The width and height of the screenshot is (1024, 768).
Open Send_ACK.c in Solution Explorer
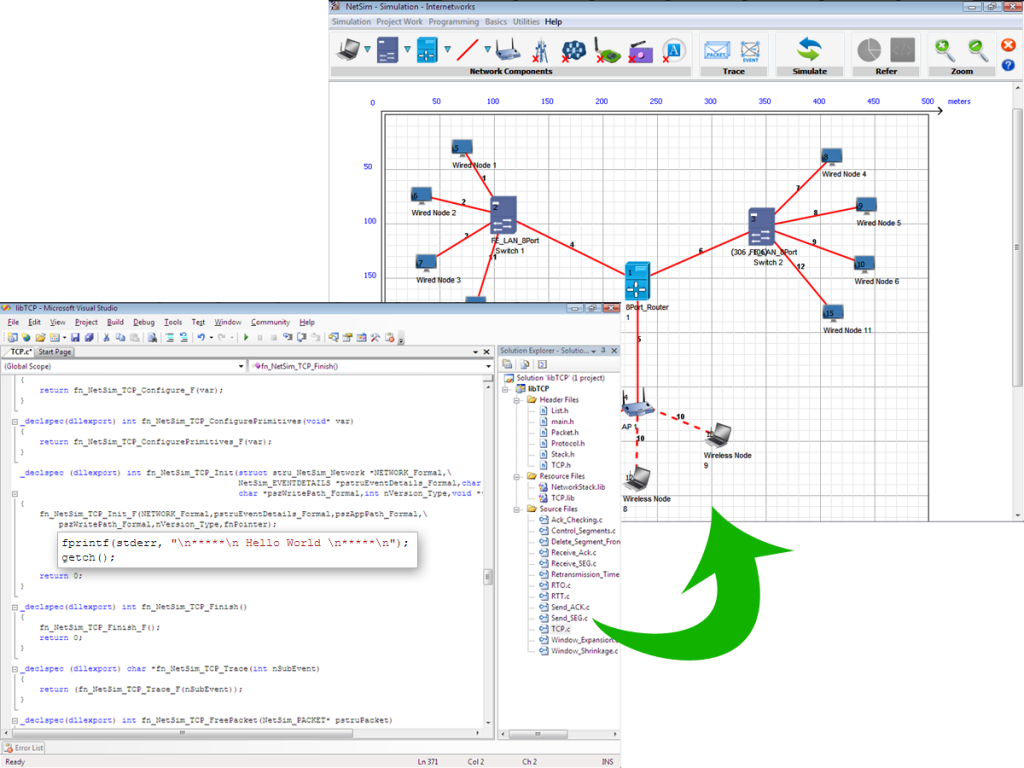569,607
